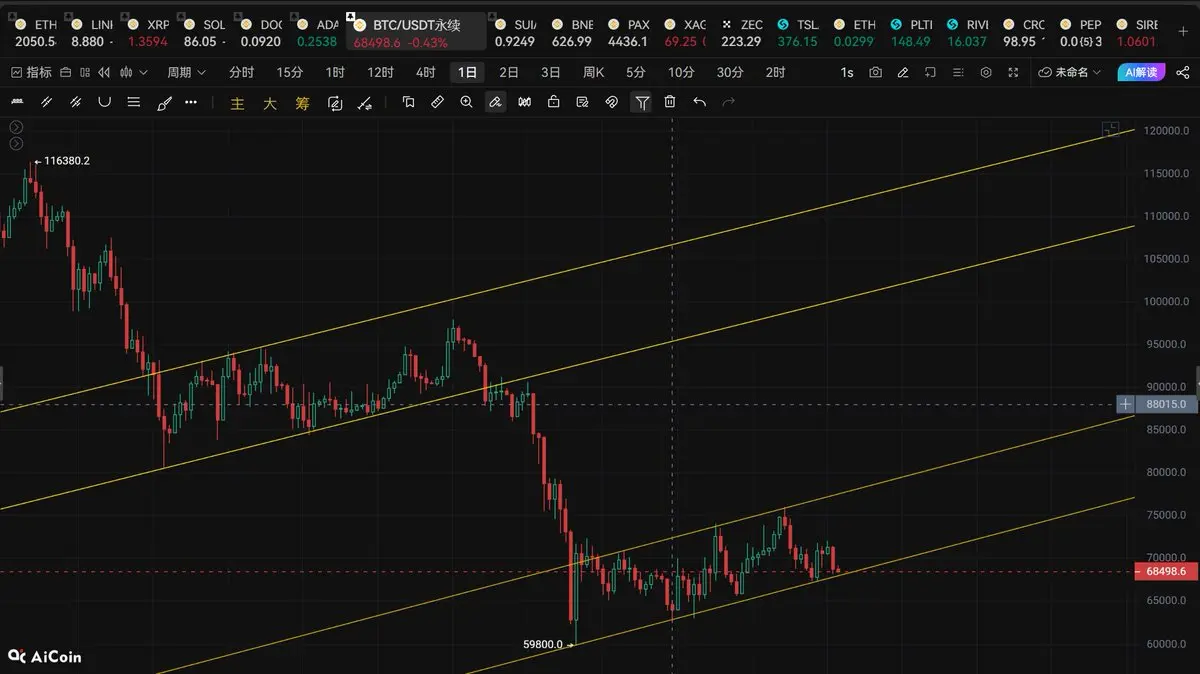Click the 筹 chip distribution button
The width and height of the screenshot is (1200, 674).
pyautogui.click(x=302, y=103)
